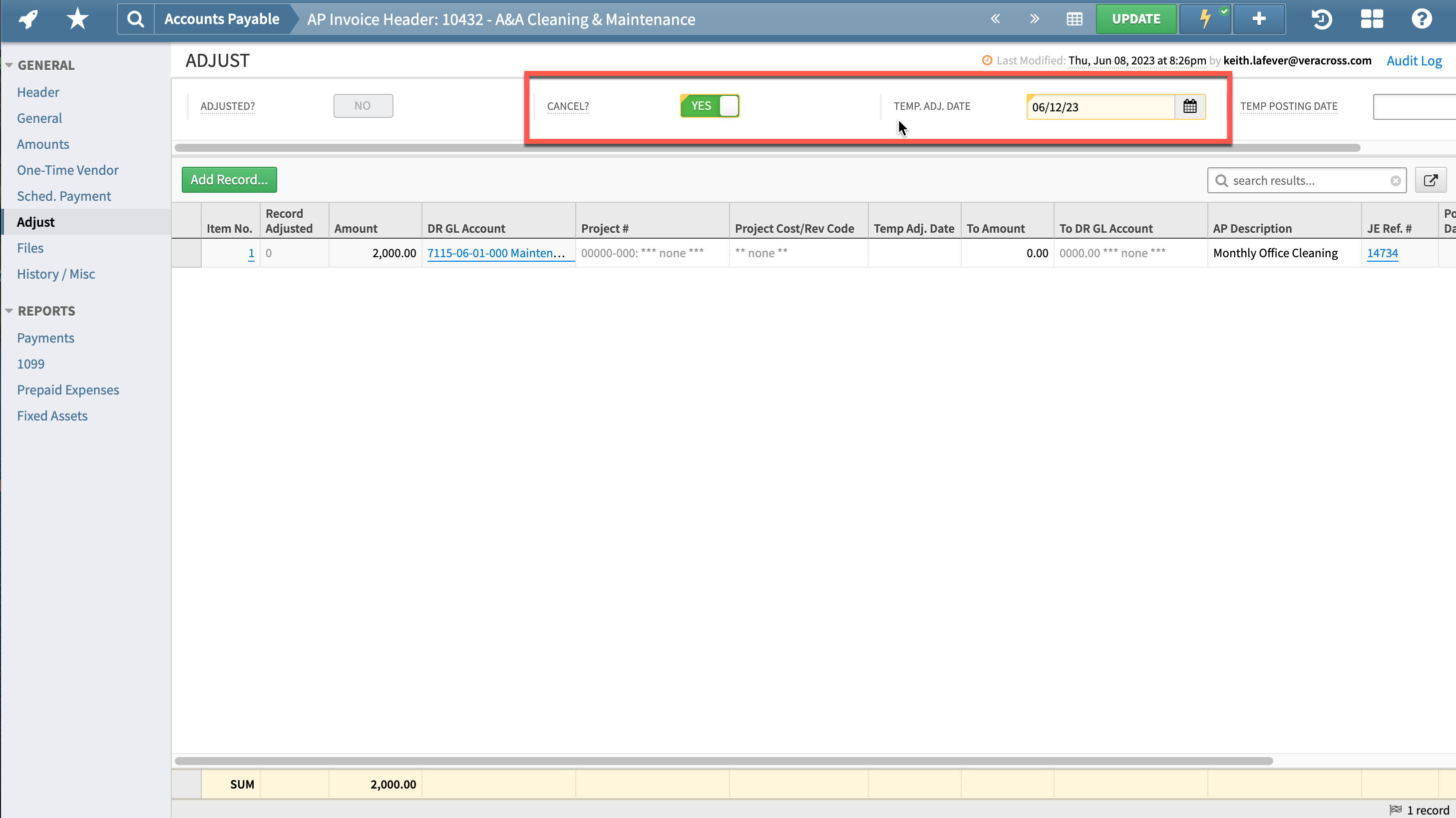Switch to the Payments report
This screenshot has height=818, width=1456.
click(46, 338)
